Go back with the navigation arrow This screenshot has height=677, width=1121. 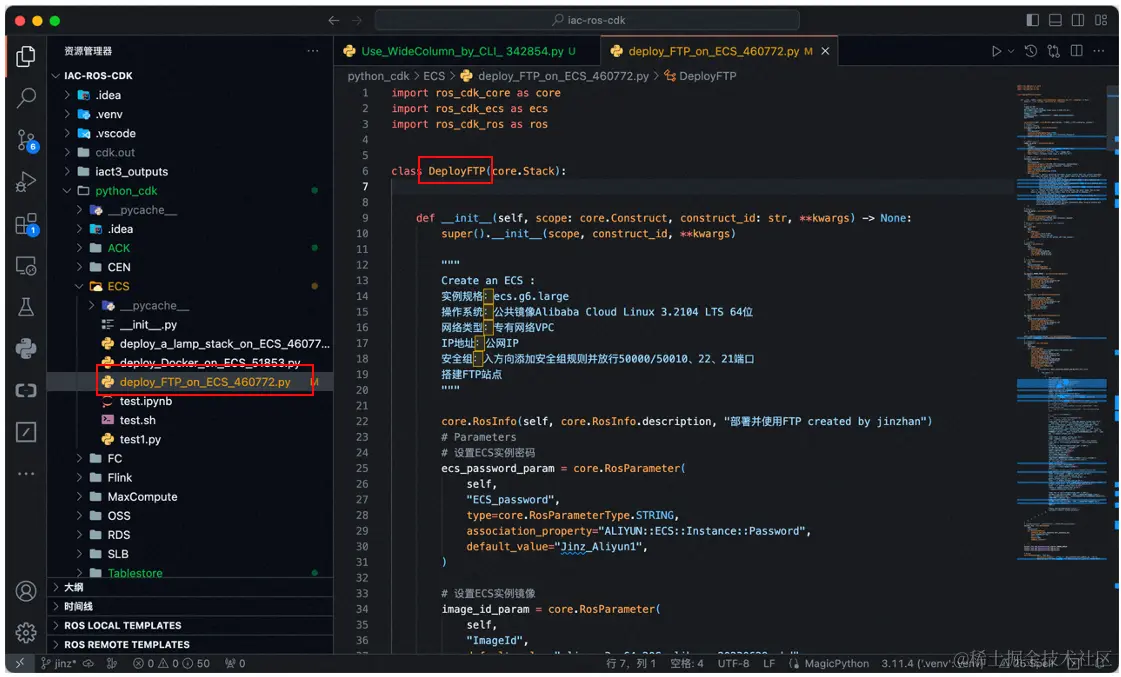coord(333,20)
